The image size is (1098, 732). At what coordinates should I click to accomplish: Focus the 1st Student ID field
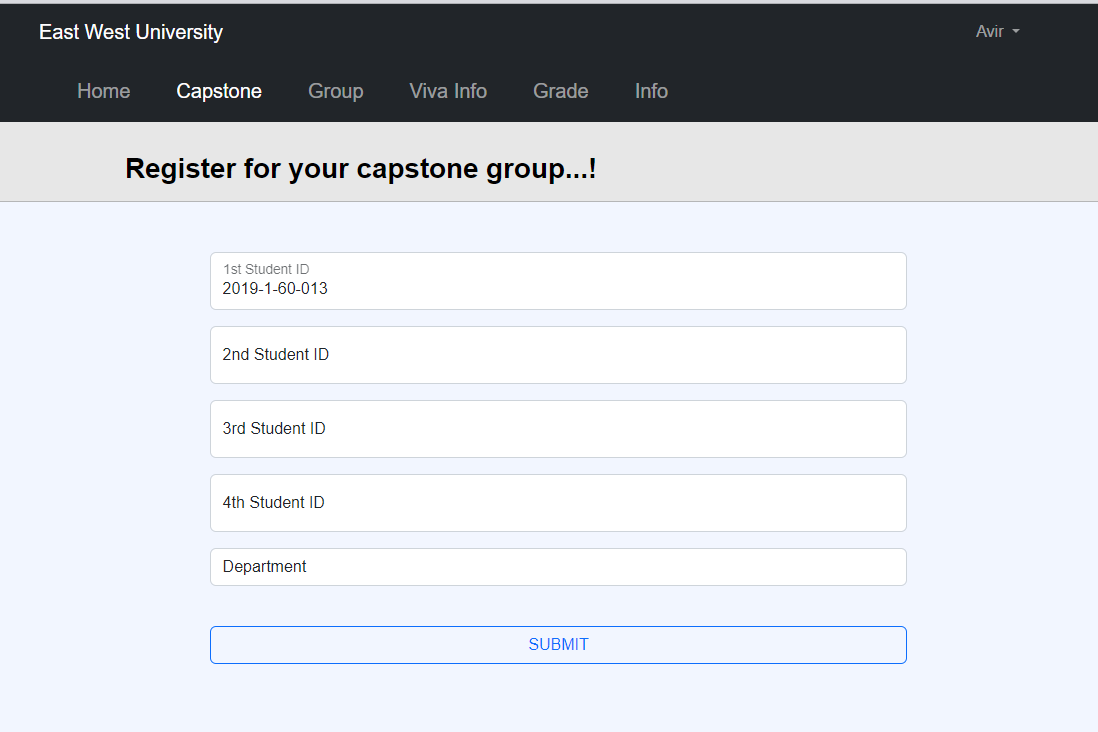tap(558, 281)
